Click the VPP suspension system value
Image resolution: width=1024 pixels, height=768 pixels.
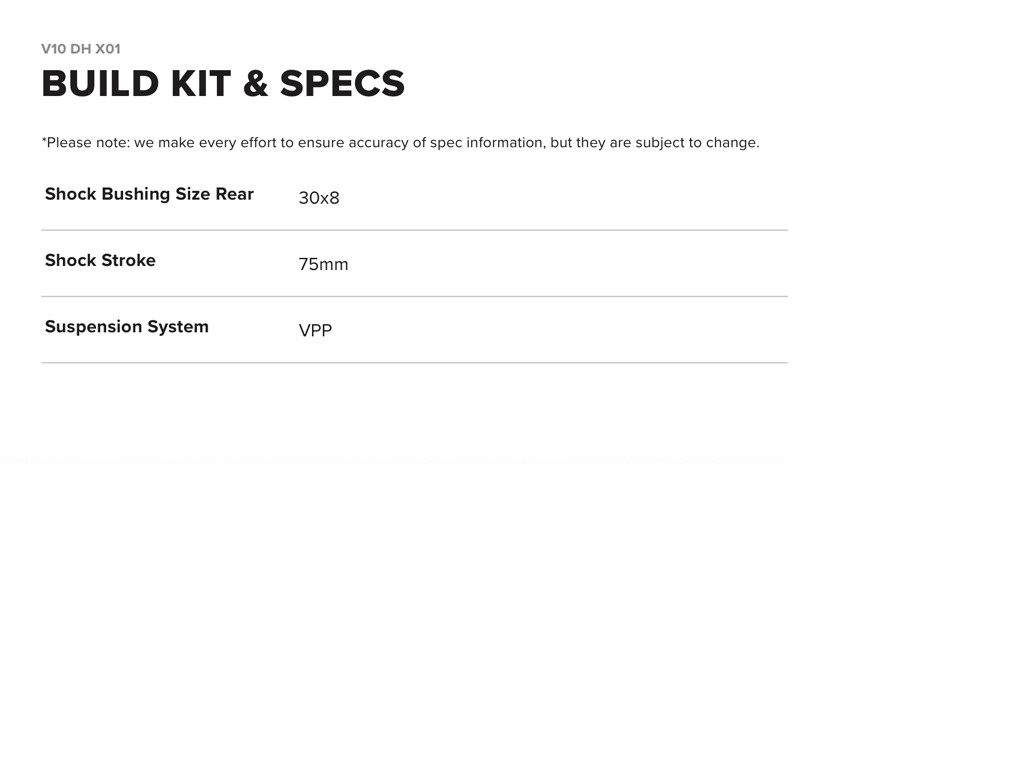(x=315, y=331)
